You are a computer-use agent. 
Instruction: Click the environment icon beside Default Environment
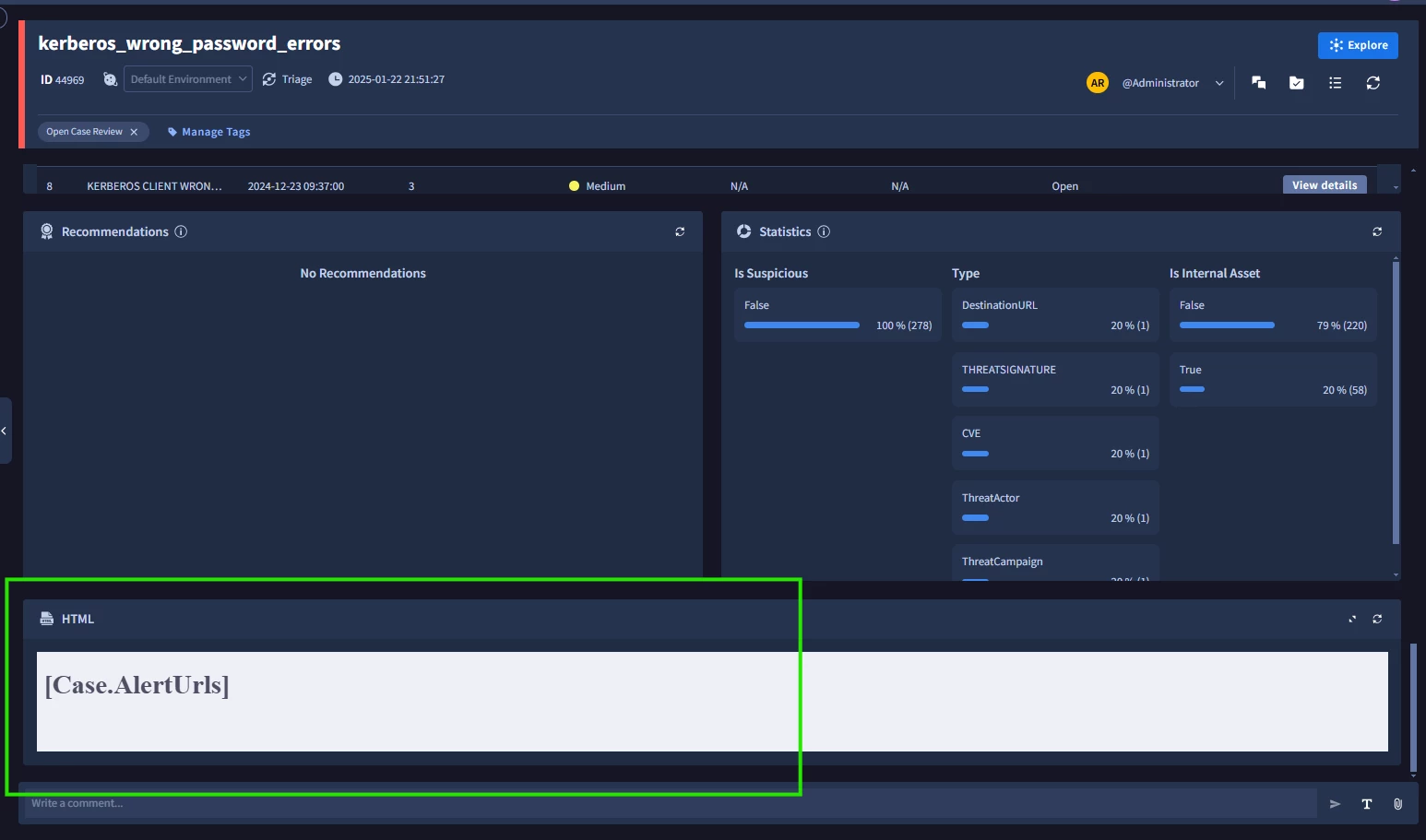coord(110,79)
